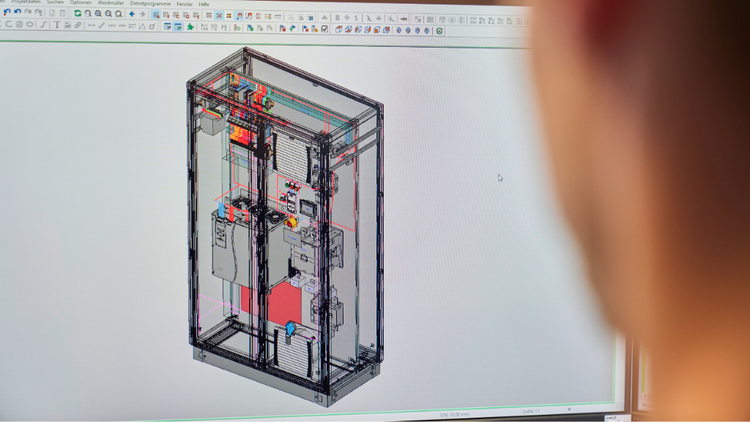The height and width of the screenshot is (422, 750).
Task: Click the zoom in magnifier icon
Action: tap(98, 14)
